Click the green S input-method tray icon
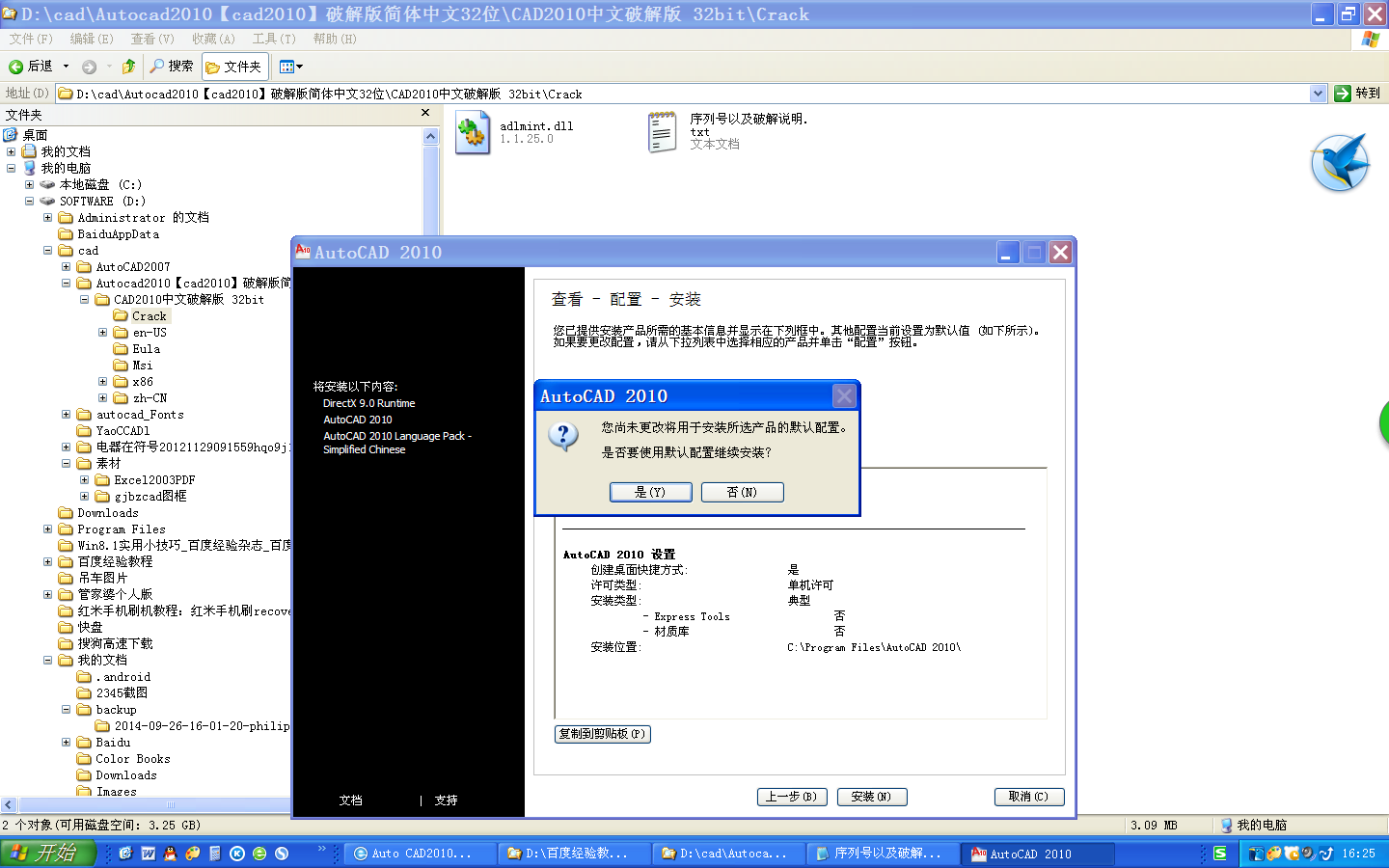 pyautogui.click(x=1220, y=854)
